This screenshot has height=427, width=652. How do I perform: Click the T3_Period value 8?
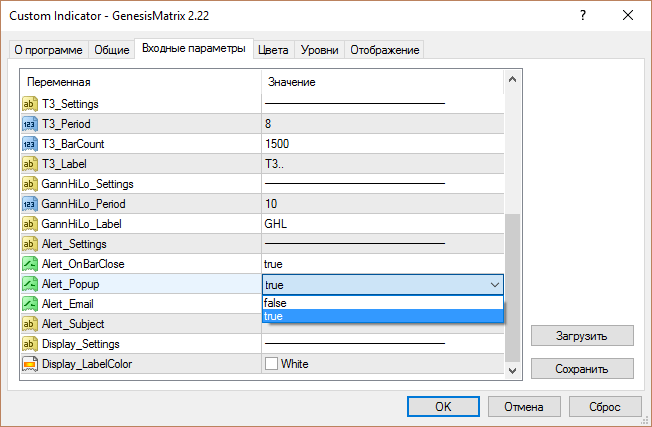268,124
